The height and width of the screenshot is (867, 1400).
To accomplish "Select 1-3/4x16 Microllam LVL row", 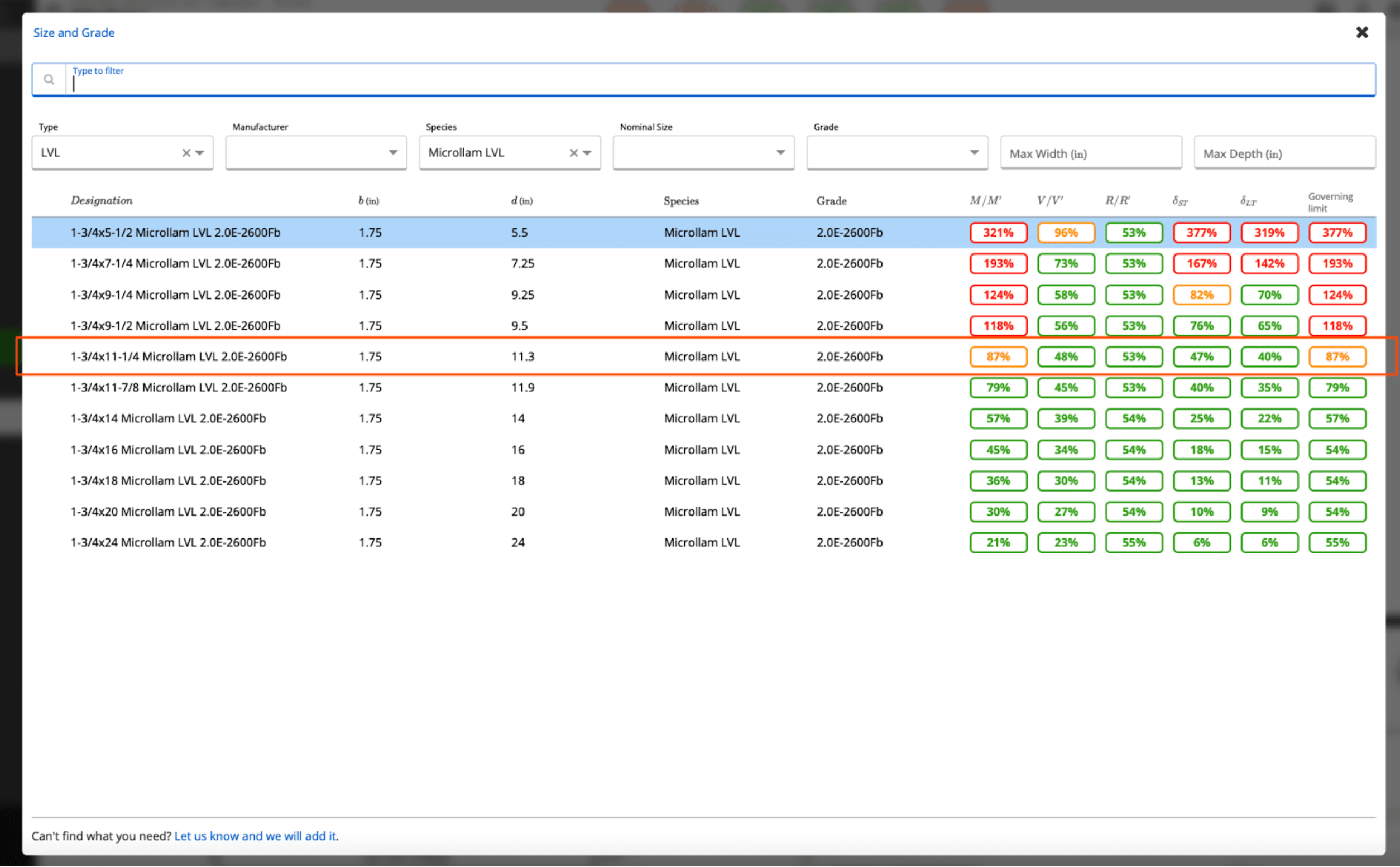I will click(x=704, y=450).
